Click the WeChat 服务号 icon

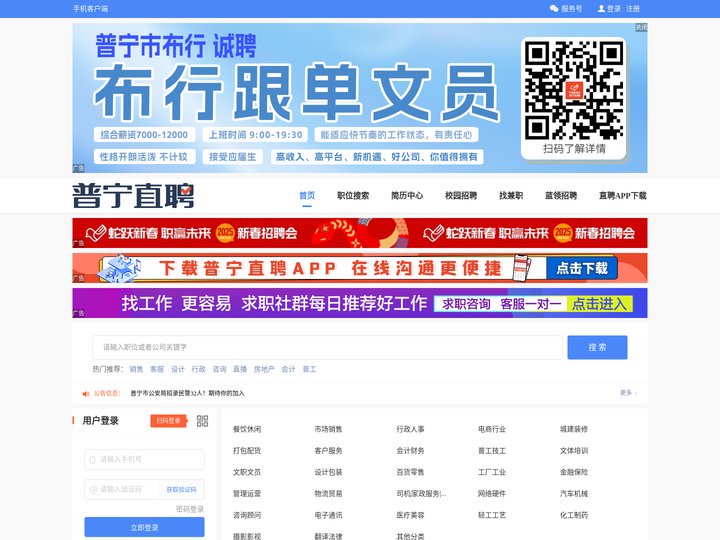pyautogui.click(x=554, y=8)
